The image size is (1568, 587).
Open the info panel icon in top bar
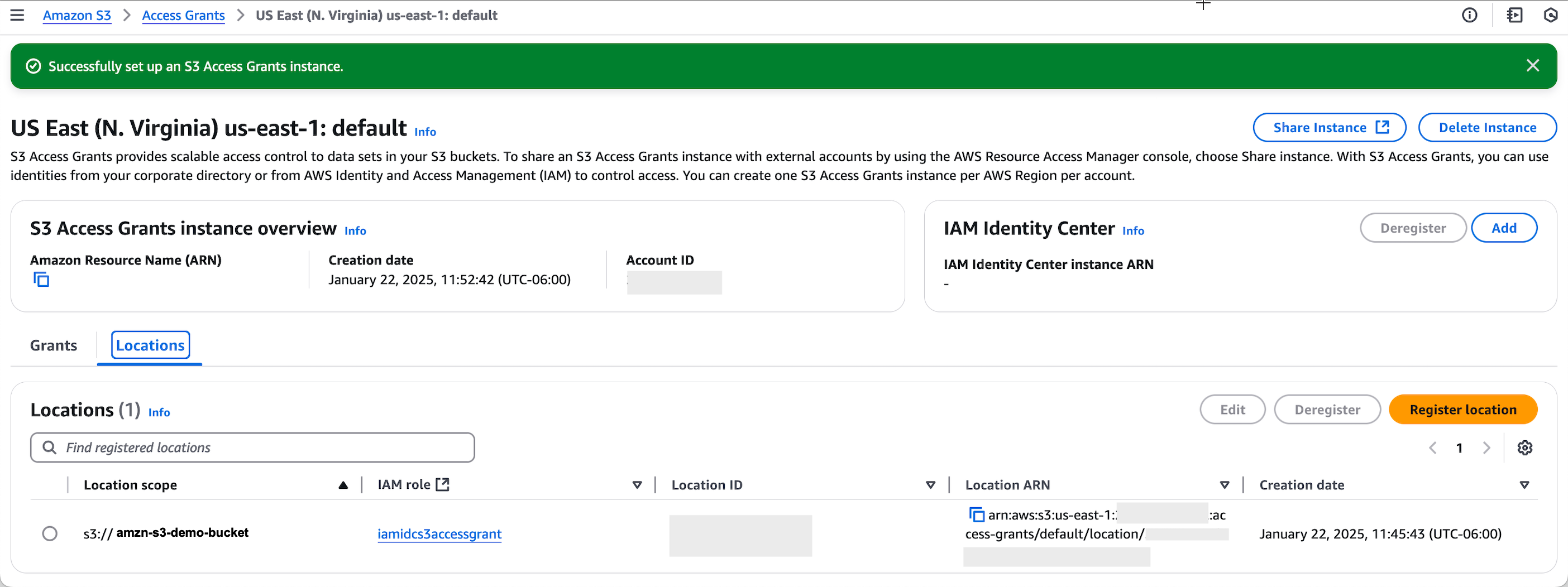coord(1469,15)
